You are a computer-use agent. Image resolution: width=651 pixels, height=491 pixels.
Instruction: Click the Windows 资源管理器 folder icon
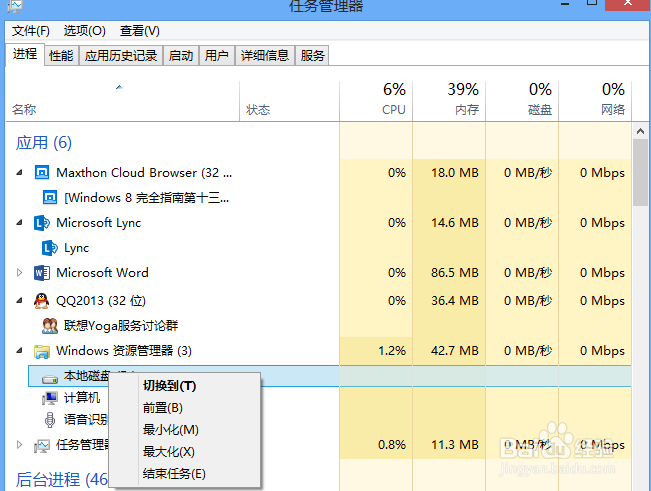(42, 352)
